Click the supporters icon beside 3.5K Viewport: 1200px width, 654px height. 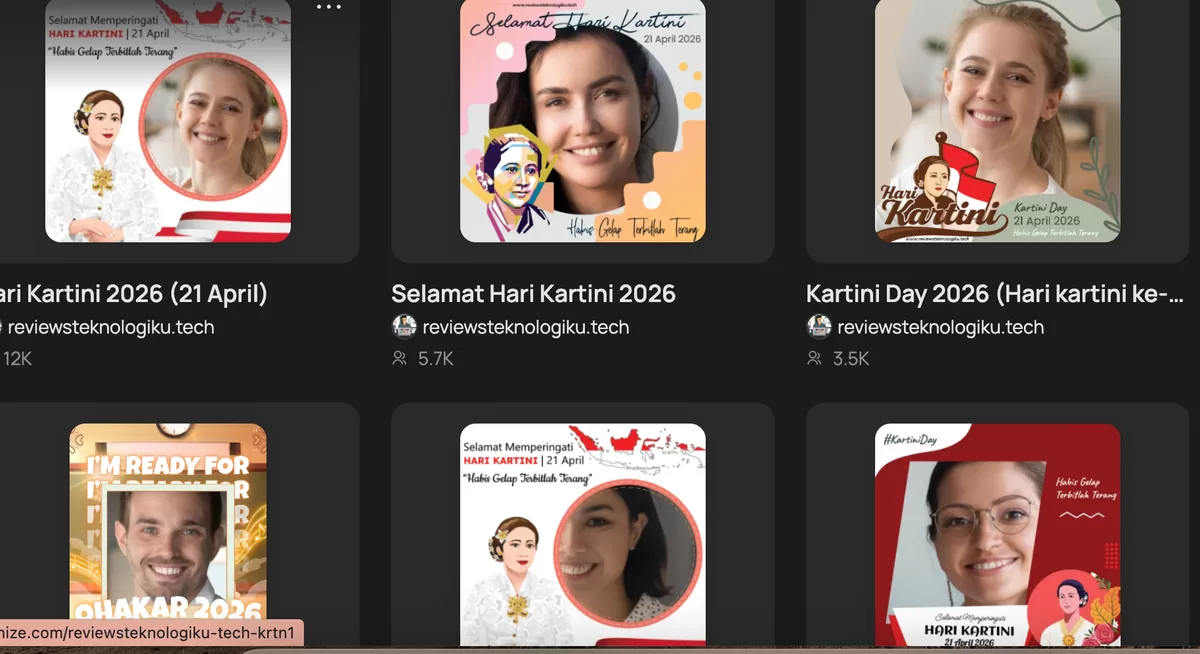pos(815,358)
